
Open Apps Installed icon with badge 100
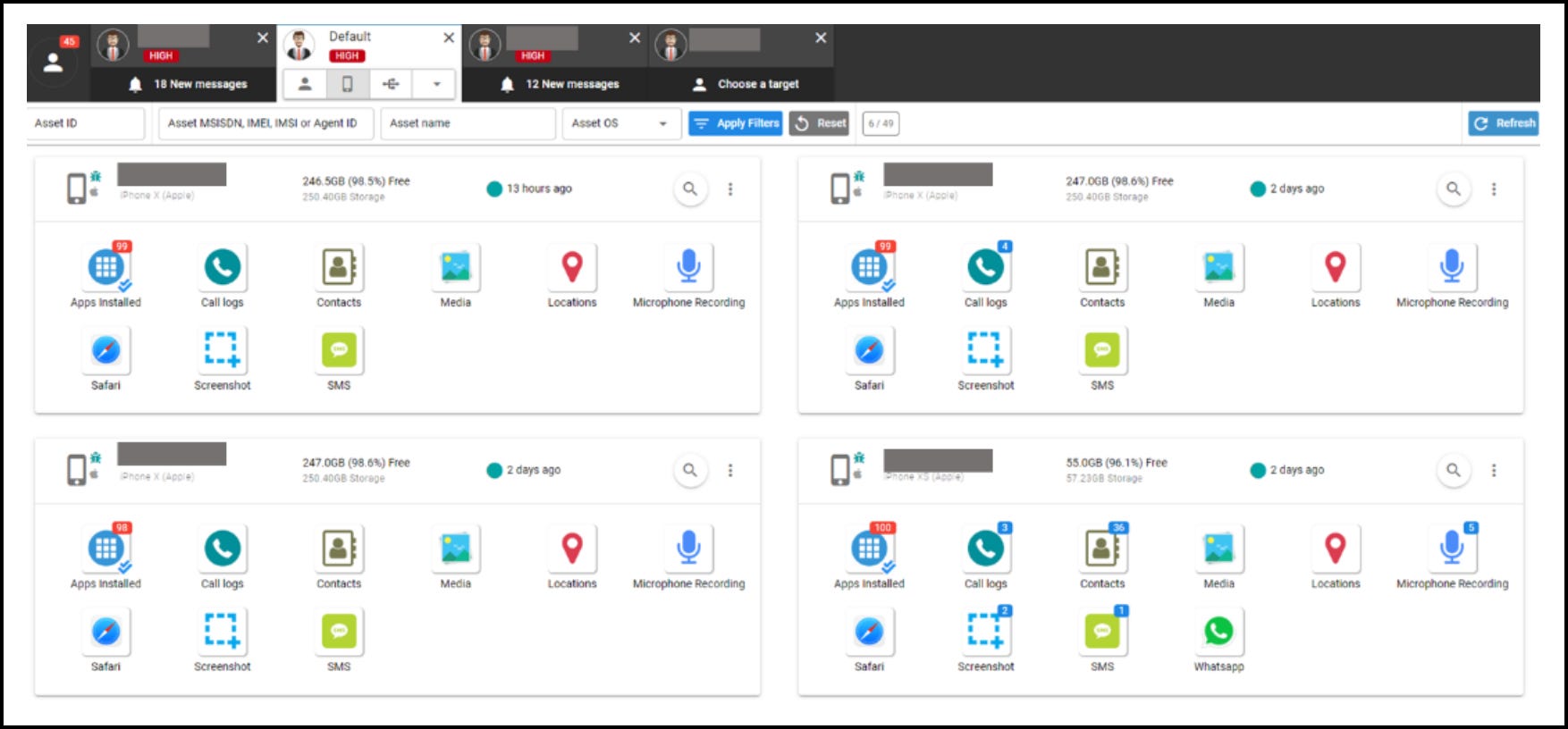870,549
